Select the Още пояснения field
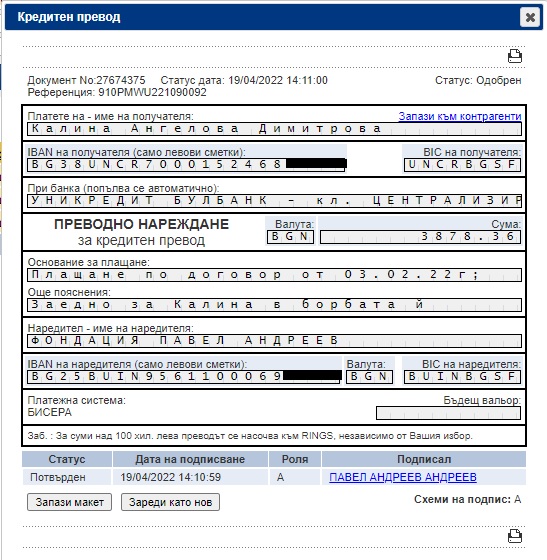Image resolution: width=547 pixels, height=560 pixels. point(274,305)
